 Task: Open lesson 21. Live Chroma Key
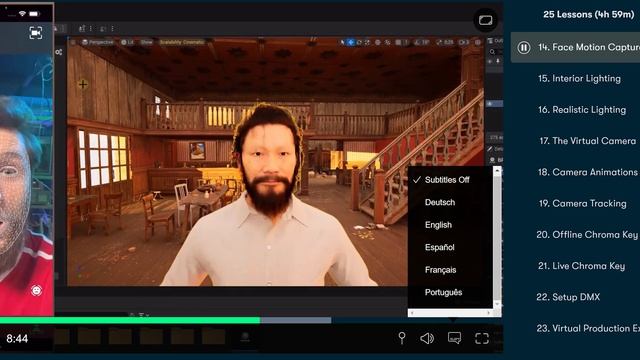pyautogui.click(x=581, y=266)
